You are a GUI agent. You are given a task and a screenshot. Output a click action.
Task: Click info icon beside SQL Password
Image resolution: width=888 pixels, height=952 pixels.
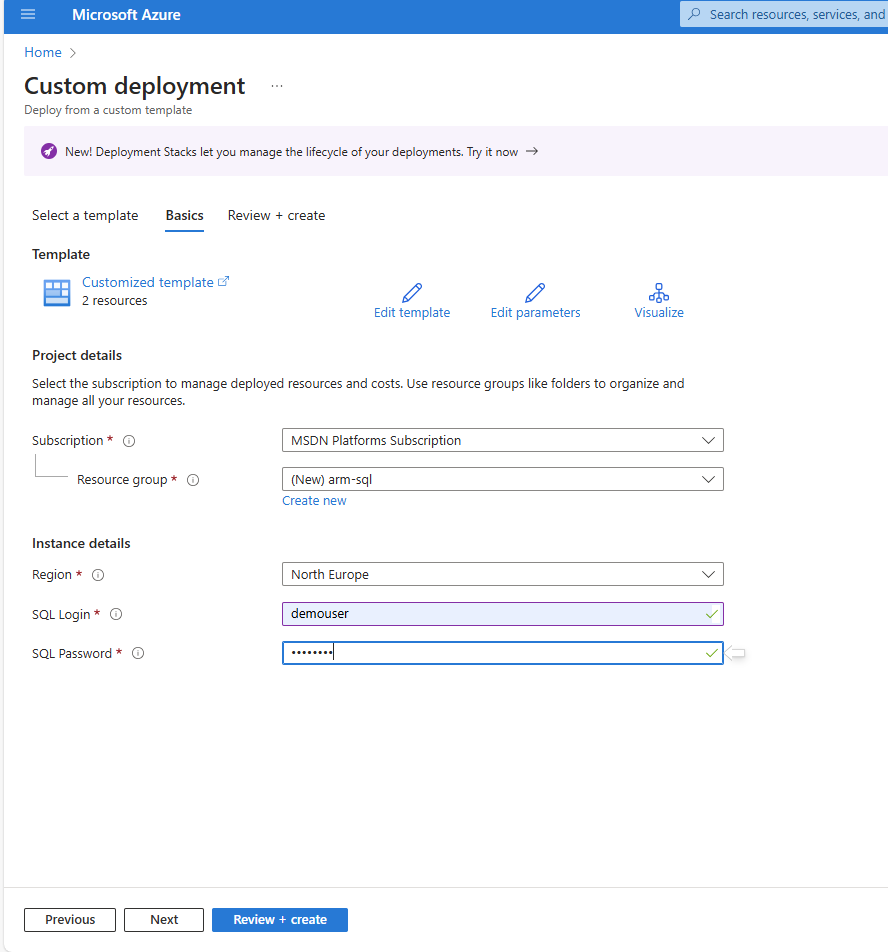(138, 654)
